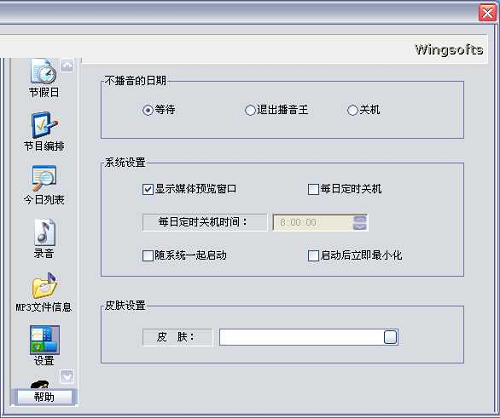Click the 每日定时关机时间 time input field
The image size is (500, 418).
point(313,222)
